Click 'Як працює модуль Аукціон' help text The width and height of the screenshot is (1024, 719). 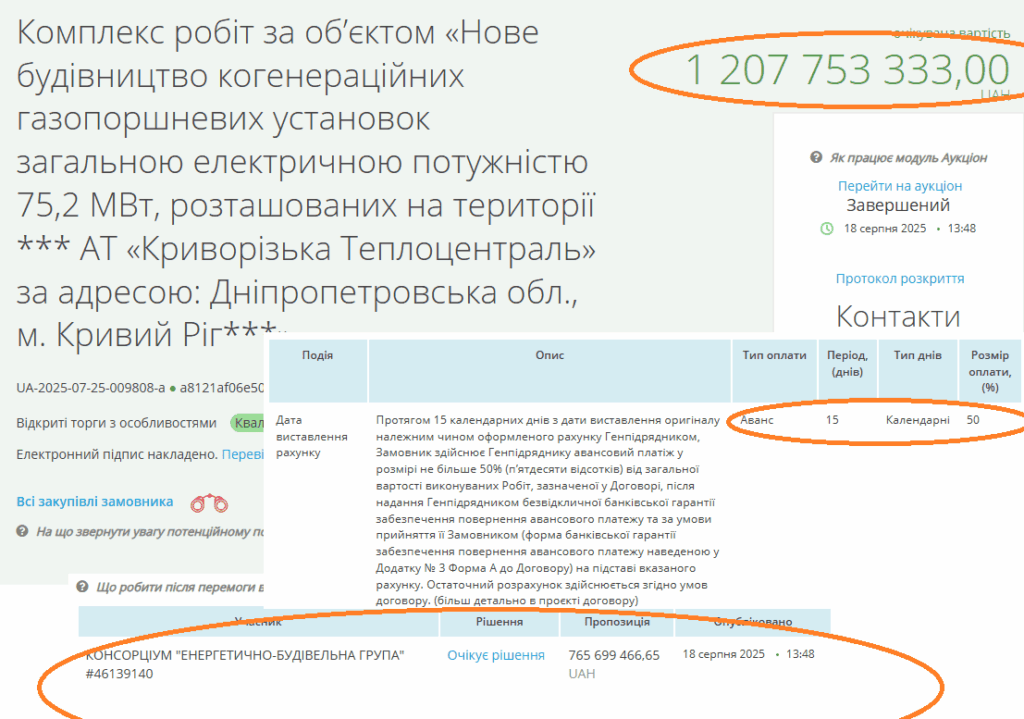pyautogui.click(x=908, y=158)
